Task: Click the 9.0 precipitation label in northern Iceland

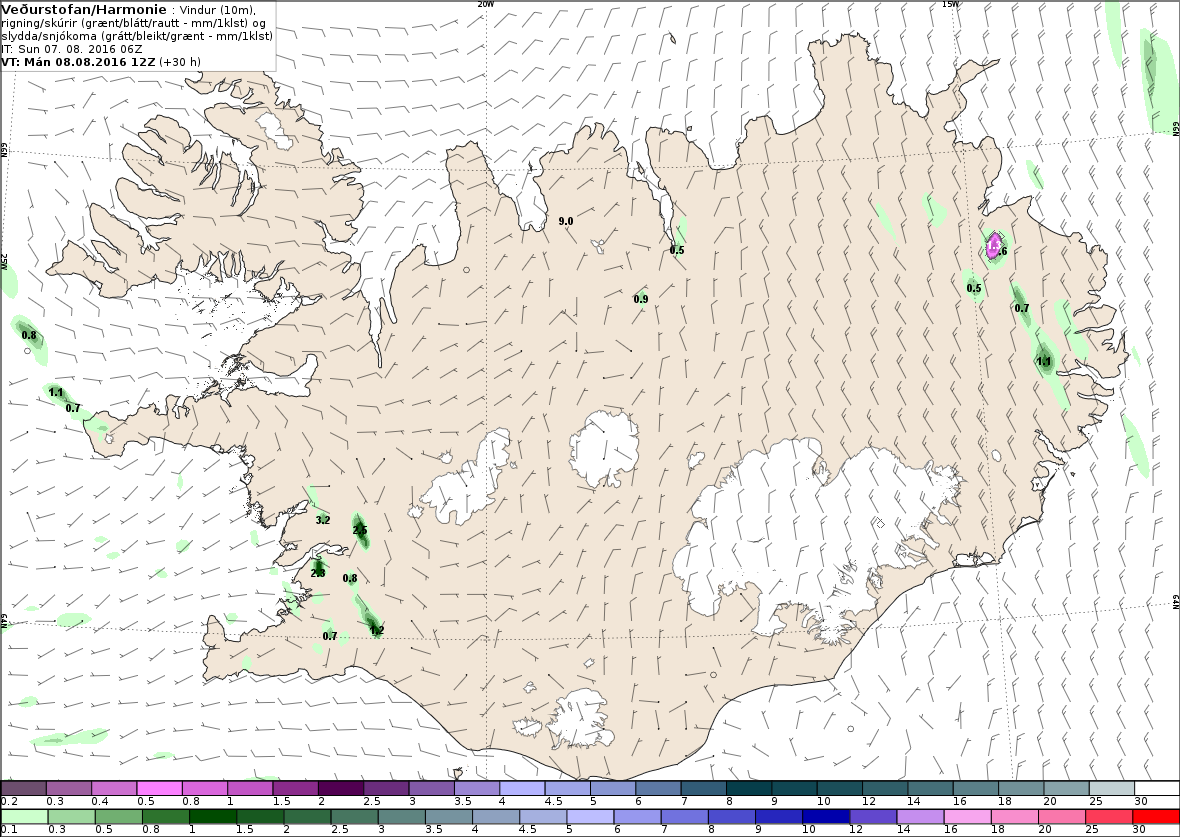Action: [x=566, y=221]
